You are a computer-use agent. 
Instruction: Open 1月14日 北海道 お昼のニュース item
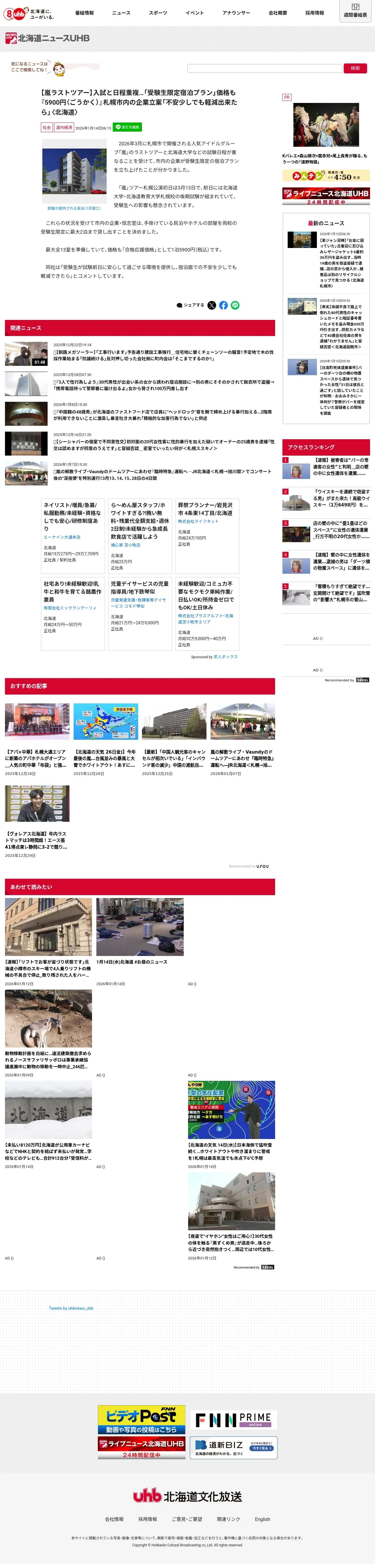pyautogui.click(x=140, y=942)
